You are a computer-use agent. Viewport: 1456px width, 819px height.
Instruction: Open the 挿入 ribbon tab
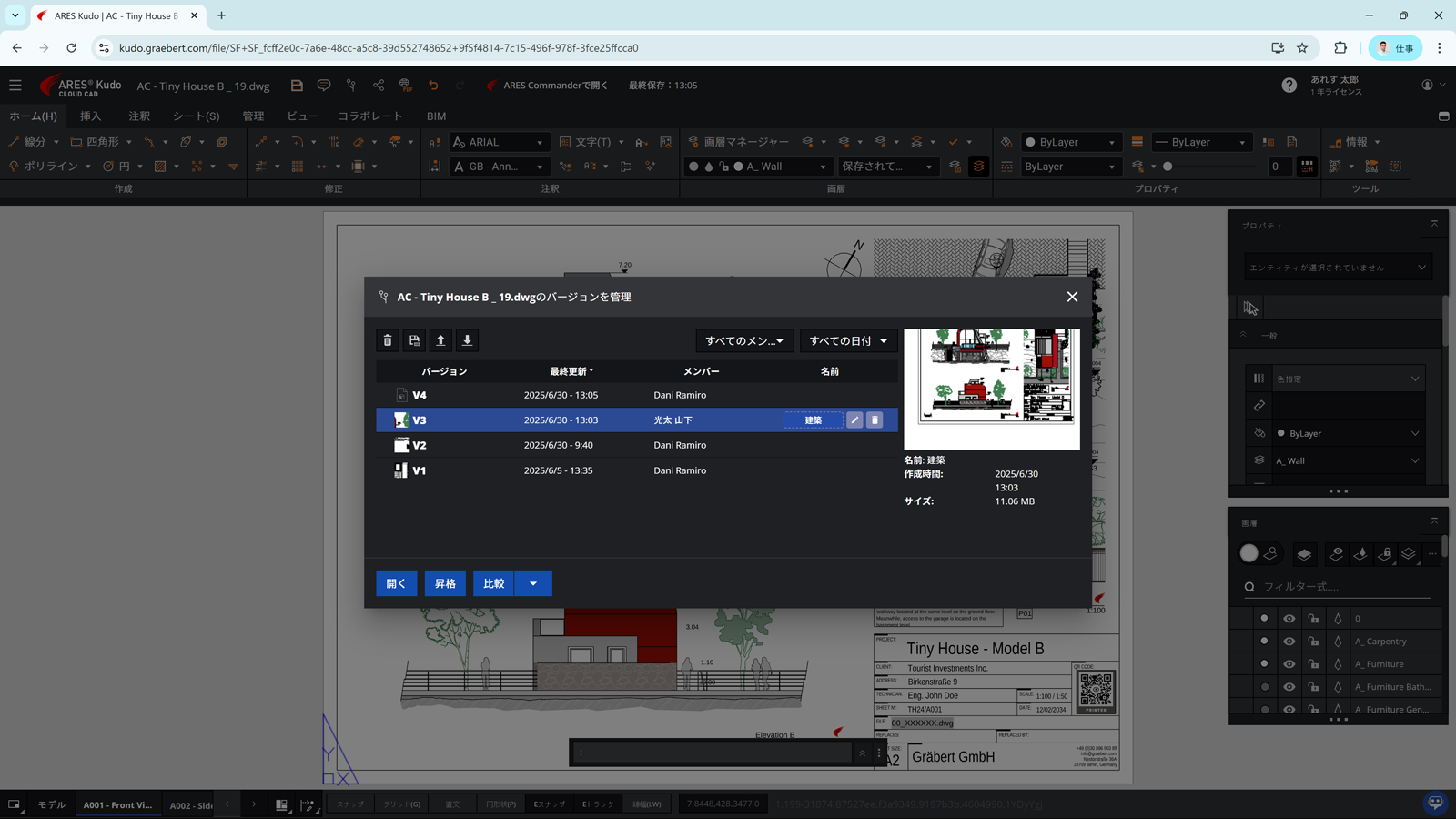tap(90, 116)
